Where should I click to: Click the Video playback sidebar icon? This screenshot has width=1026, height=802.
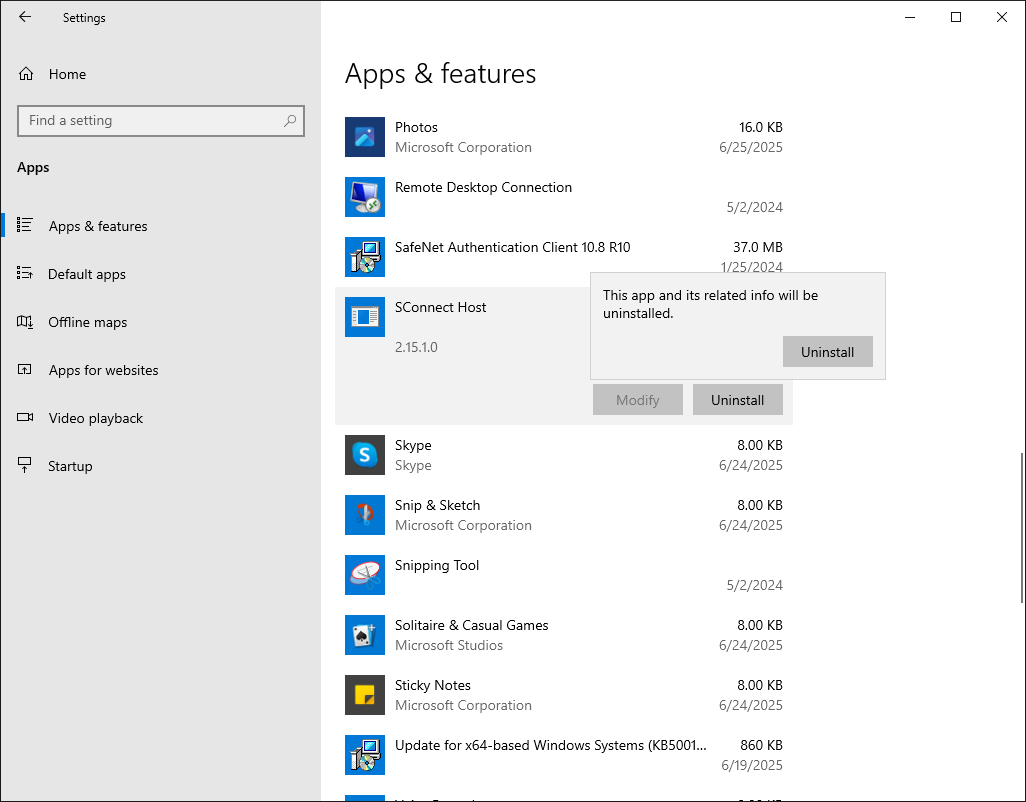click(25, 417)
